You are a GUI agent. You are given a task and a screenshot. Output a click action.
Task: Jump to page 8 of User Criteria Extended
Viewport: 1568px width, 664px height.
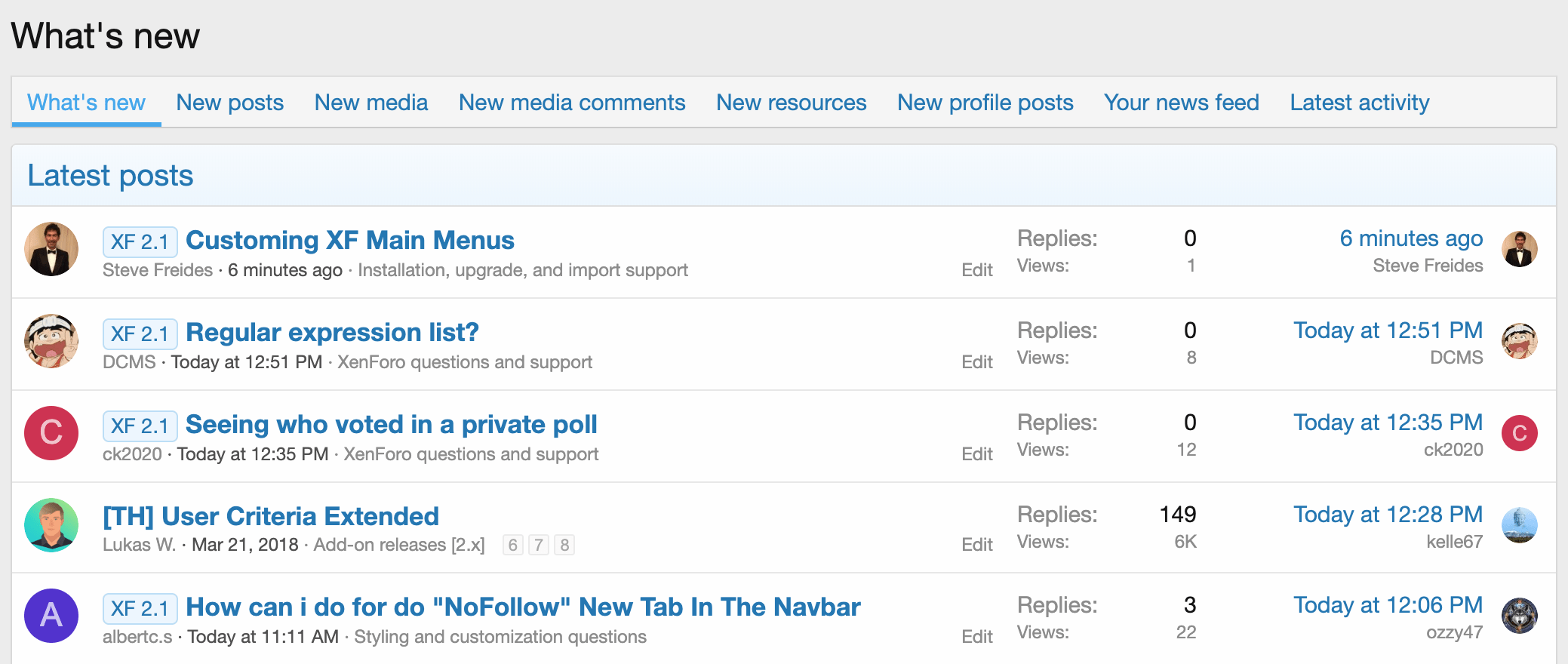tap(564, 545)
